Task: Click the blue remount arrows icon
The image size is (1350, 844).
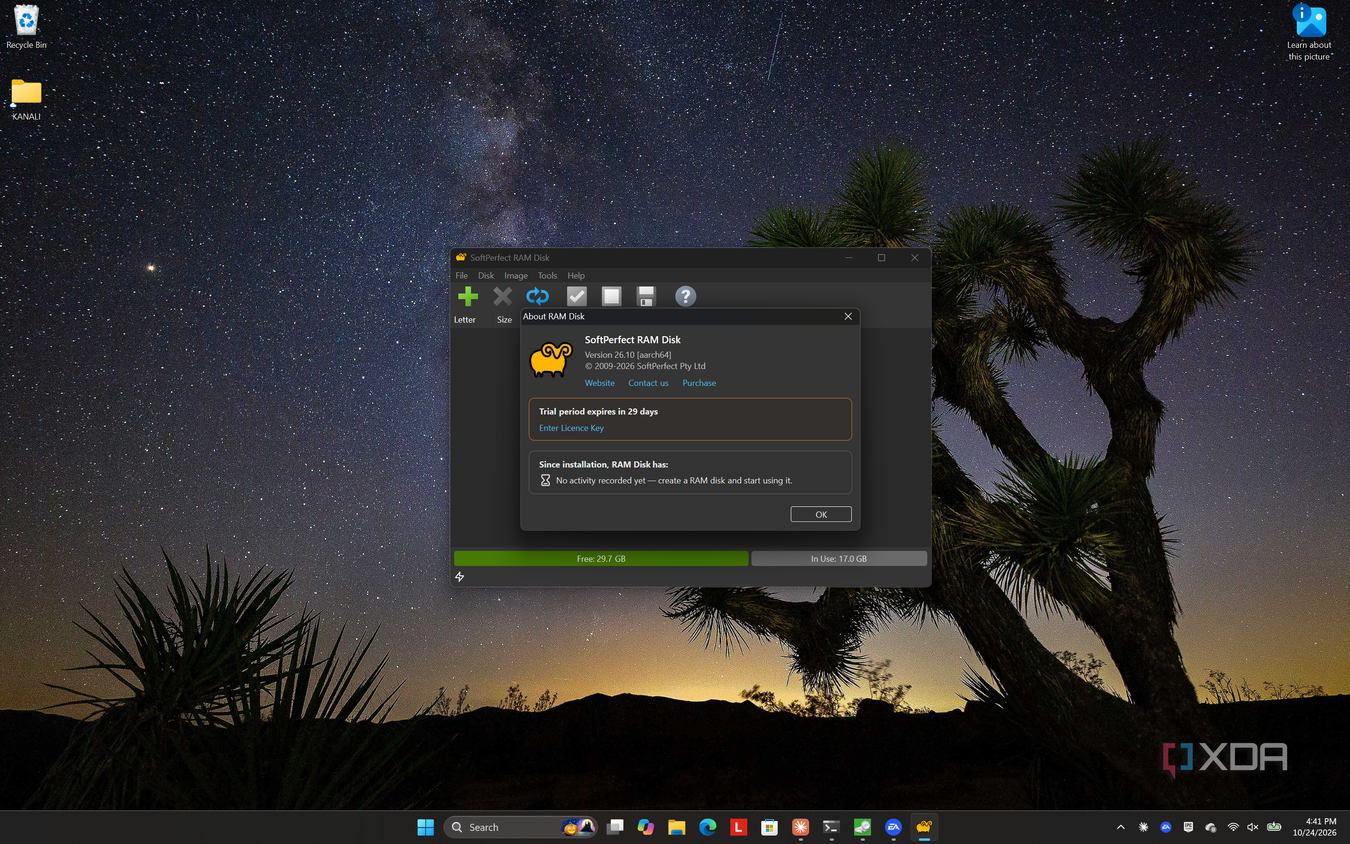Action: click(538, 296)
